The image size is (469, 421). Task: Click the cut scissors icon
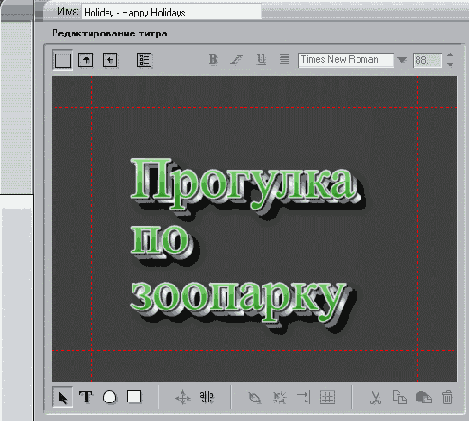click(x=375, y=397)
